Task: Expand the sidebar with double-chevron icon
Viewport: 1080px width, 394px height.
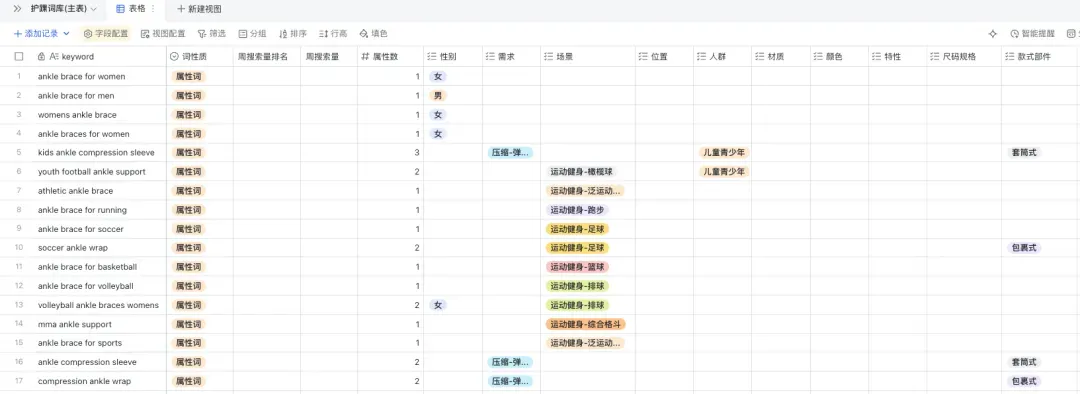Action: [17, 9]
